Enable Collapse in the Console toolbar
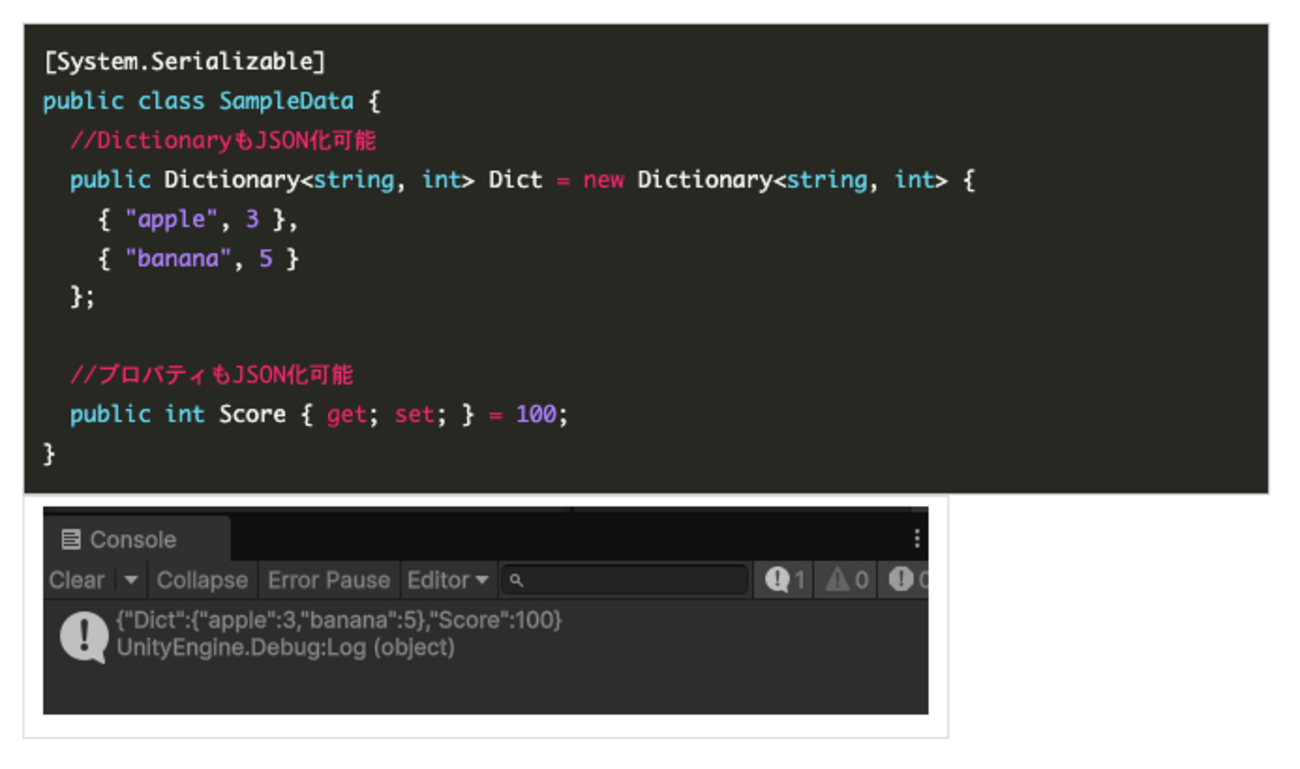1300x769 pixels. [202, 579]
